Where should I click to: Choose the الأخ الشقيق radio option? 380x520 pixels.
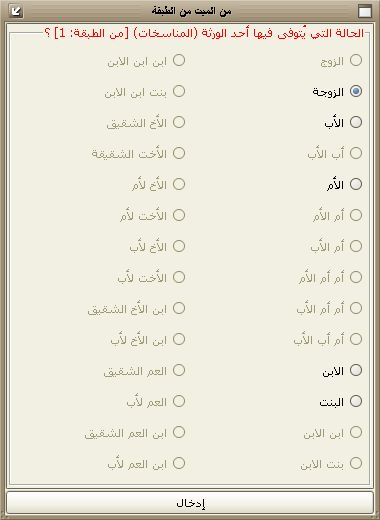(179, 122)
